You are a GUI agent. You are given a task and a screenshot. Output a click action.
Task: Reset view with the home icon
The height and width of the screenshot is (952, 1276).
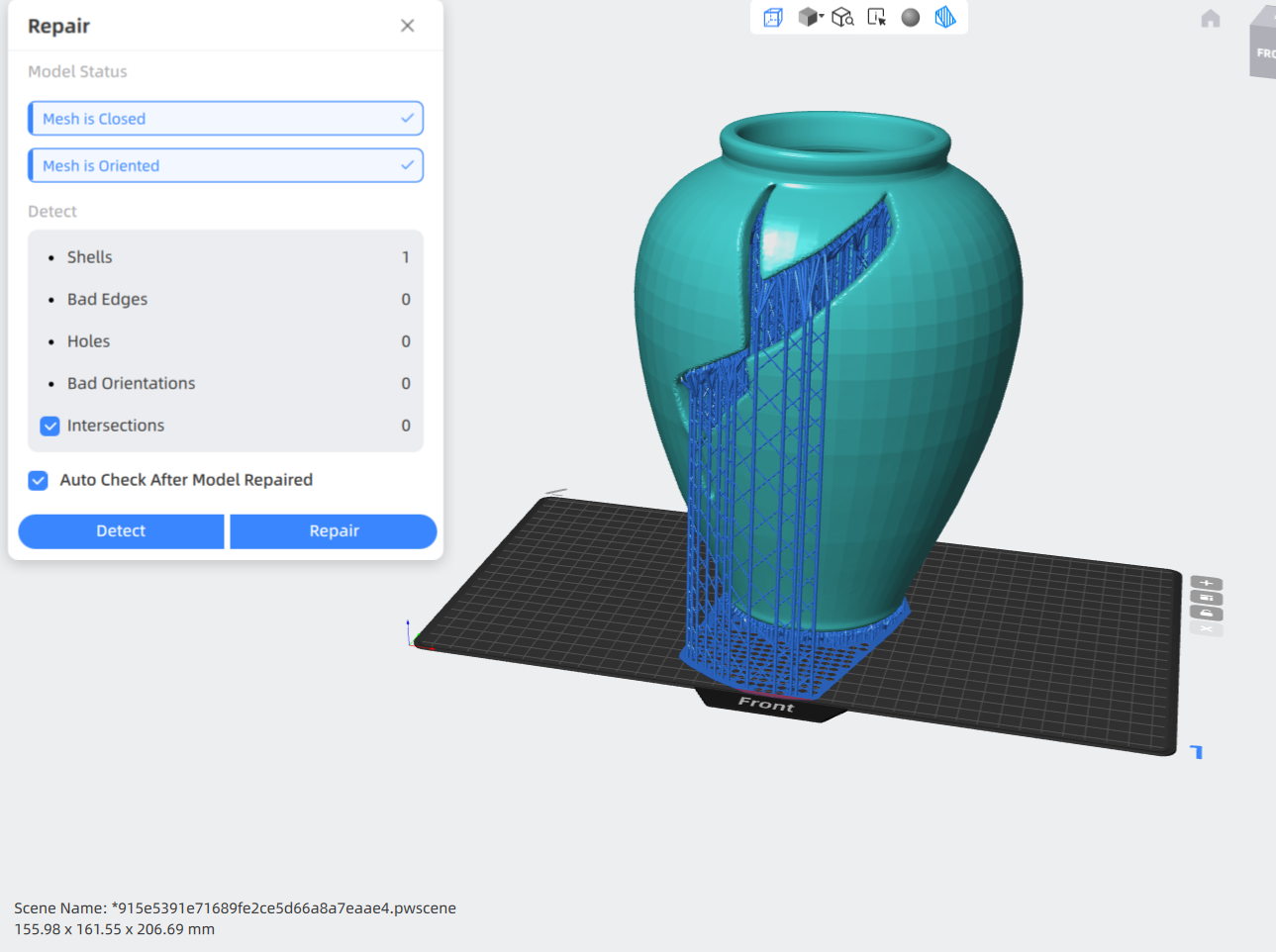(1210, 19)
